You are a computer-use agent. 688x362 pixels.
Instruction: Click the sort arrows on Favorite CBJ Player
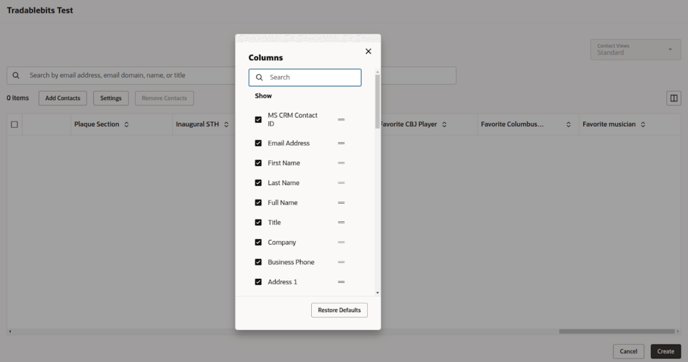(444, 125)
